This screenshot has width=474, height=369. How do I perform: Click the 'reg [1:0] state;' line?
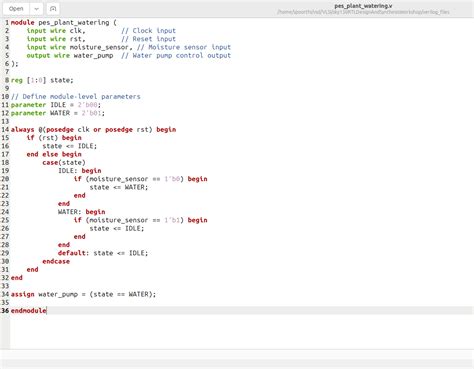(42, 80)
